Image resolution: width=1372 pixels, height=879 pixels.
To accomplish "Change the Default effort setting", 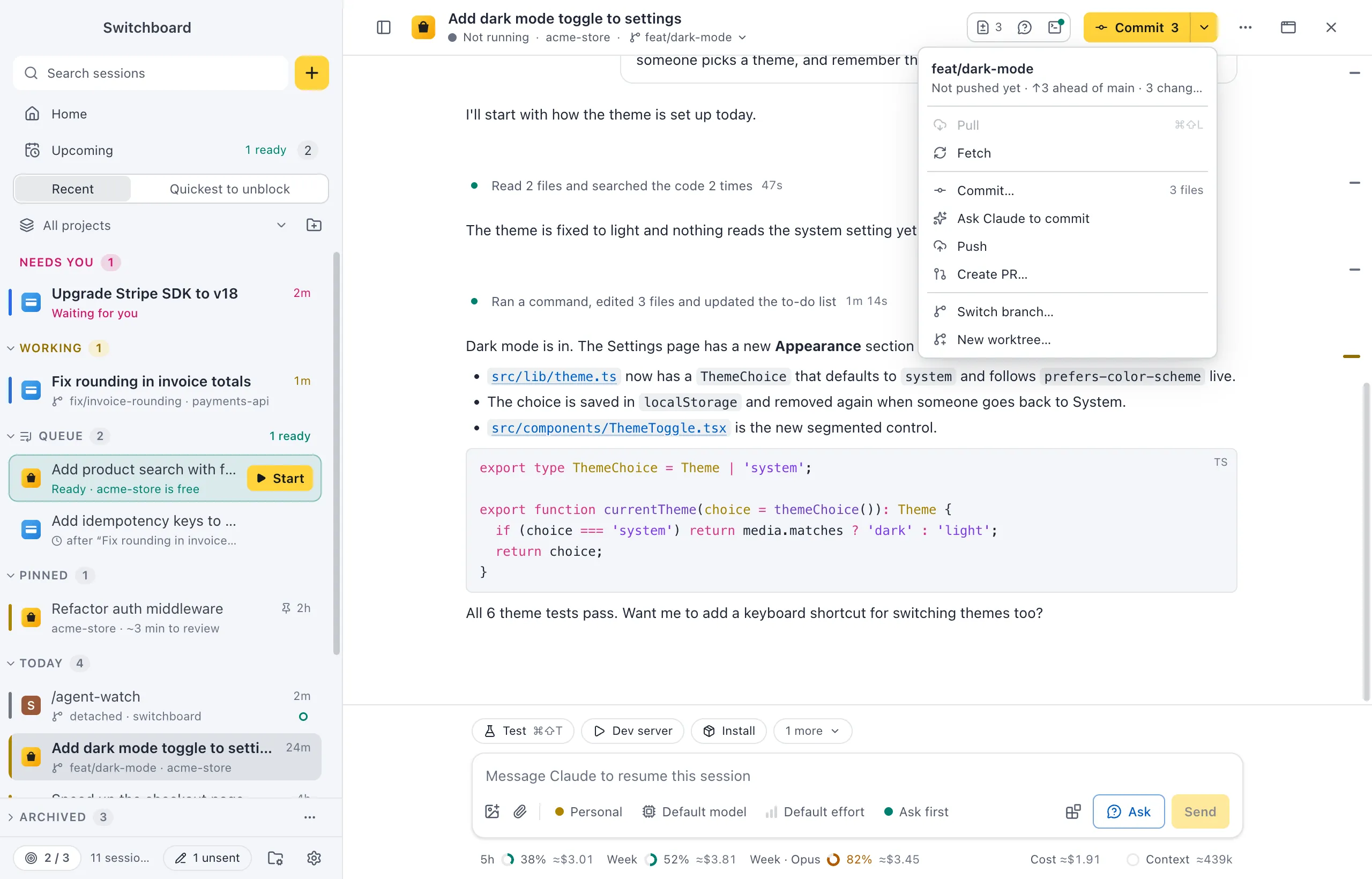I will pyautogui.click(x=815, y=811).
